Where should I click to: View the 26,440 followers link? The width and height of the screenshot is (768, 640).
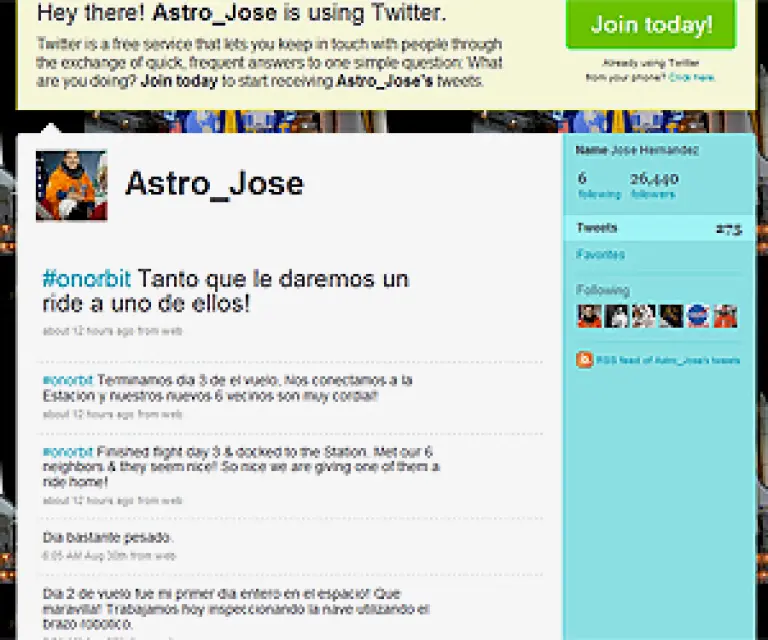(654, 185)
